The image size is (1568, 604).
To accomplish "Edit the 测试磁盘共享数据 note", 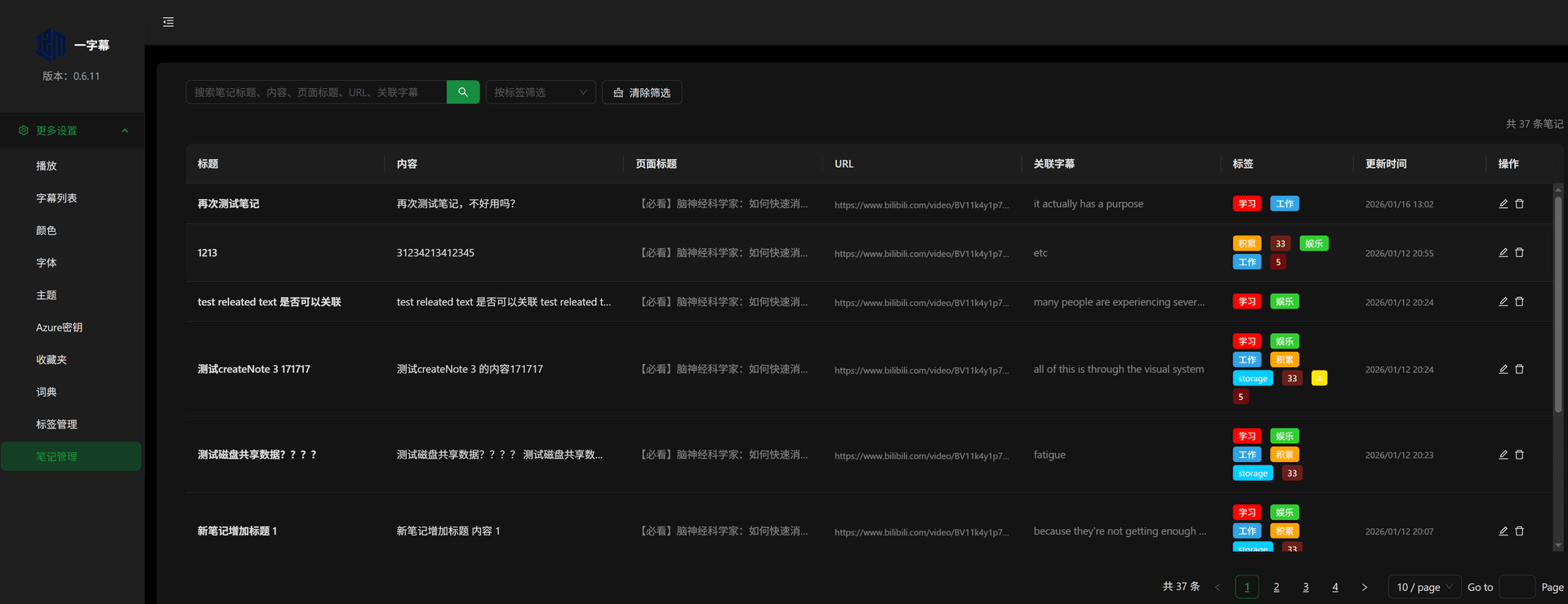I will pyautogui.click(x=1503, y=455).
